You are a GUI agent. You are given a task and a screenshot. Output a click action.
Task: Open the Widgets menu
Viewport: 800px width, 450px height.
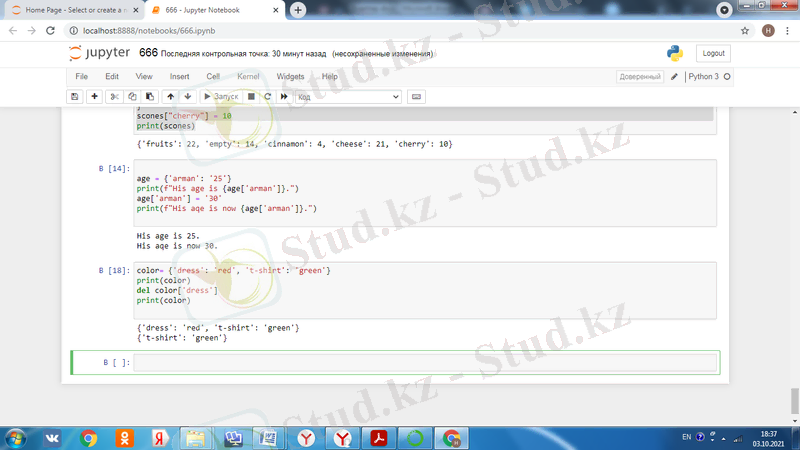click(x=290, y=77)
